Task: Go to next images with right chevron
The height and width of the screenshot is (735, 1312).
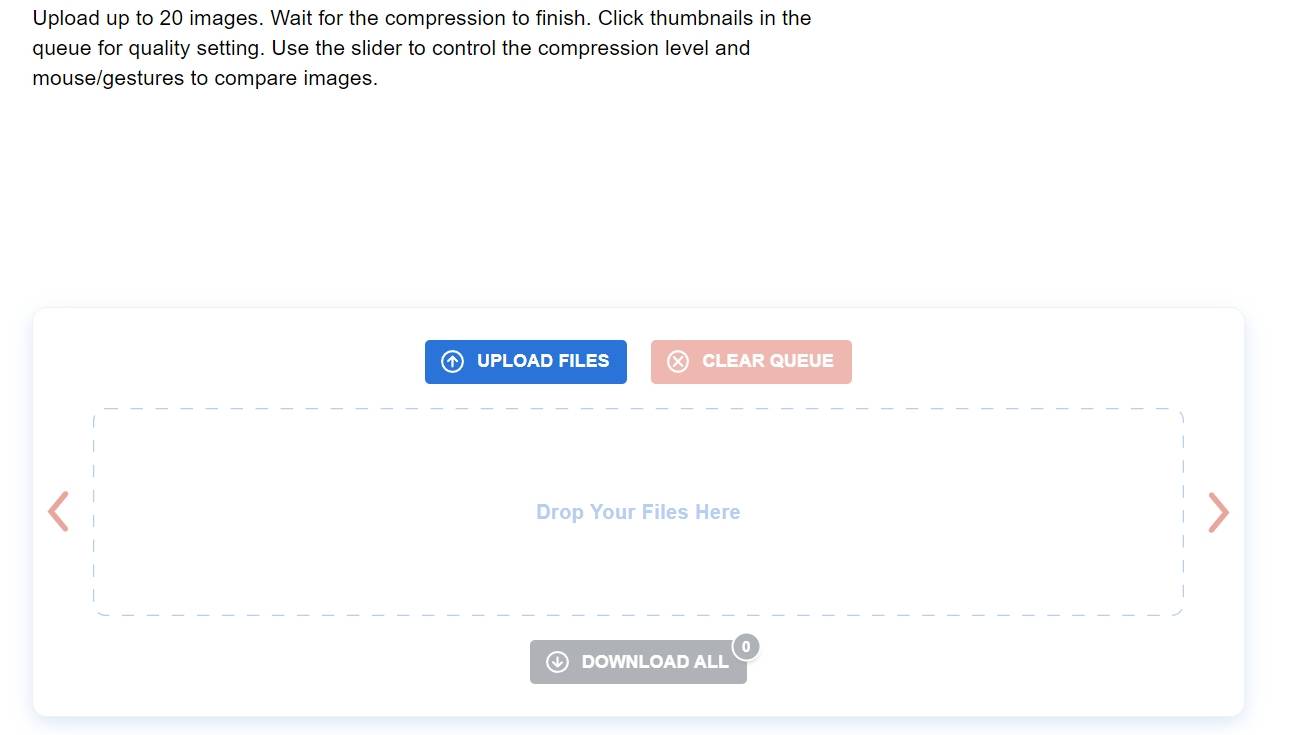Action: tap(1218, 512)
